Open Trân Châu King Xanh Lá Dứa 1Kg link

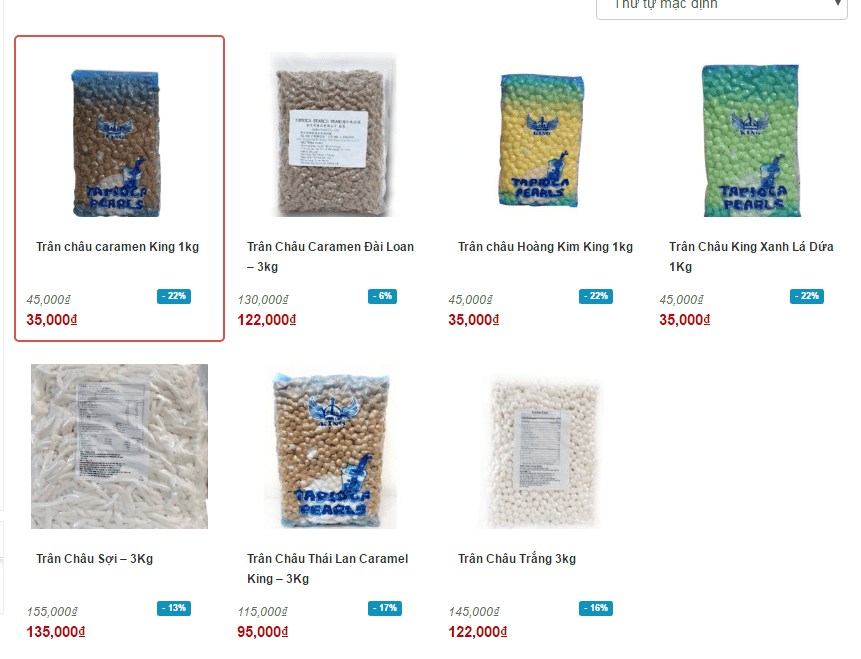(751, 257)
